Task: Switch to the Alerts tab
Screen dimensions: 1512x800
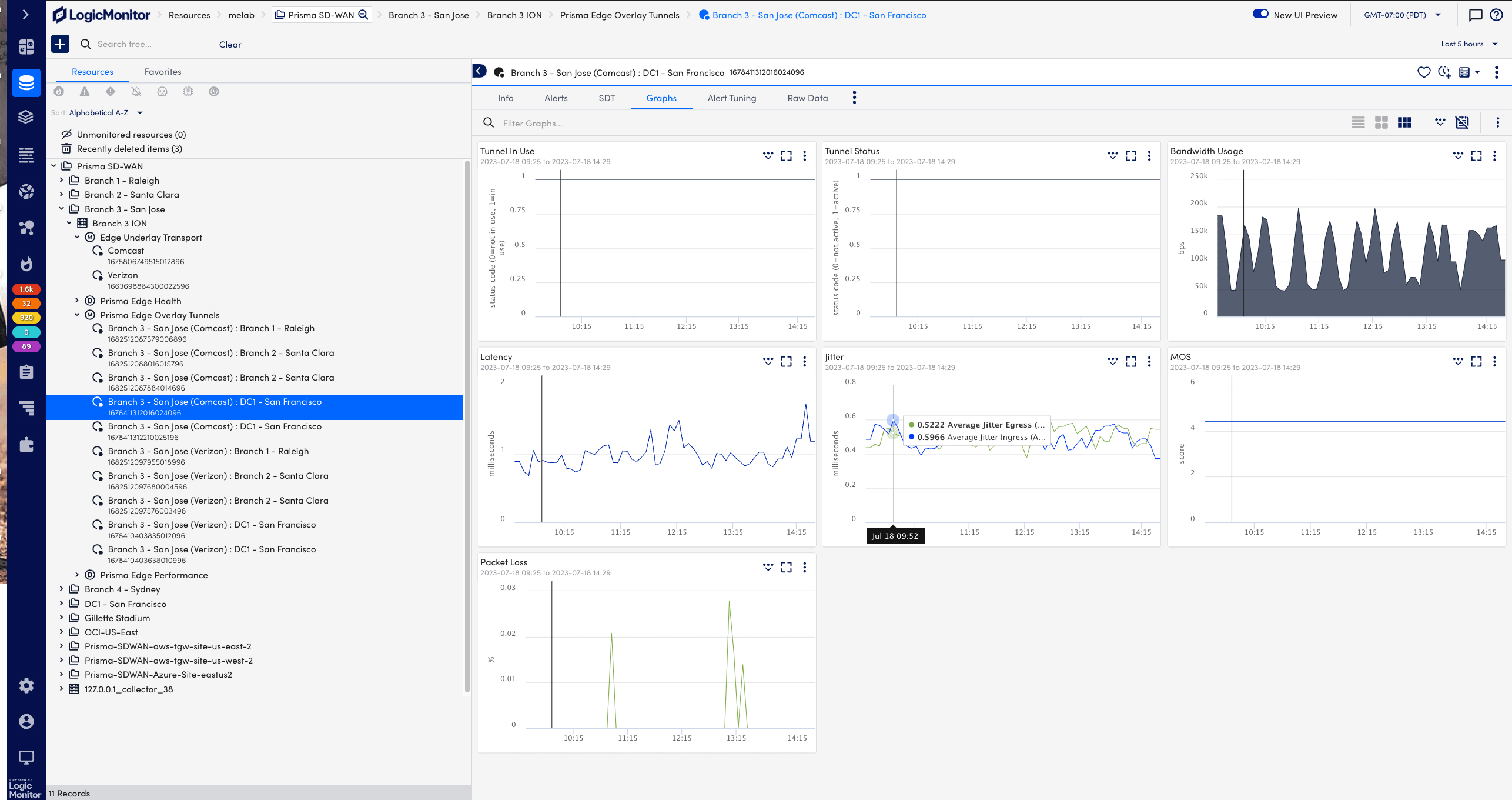Action: 556,98
